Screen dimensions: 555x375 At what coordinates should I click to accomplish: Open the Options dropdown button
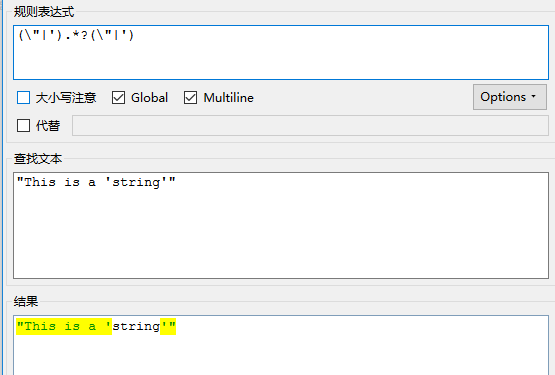(510, 97)
